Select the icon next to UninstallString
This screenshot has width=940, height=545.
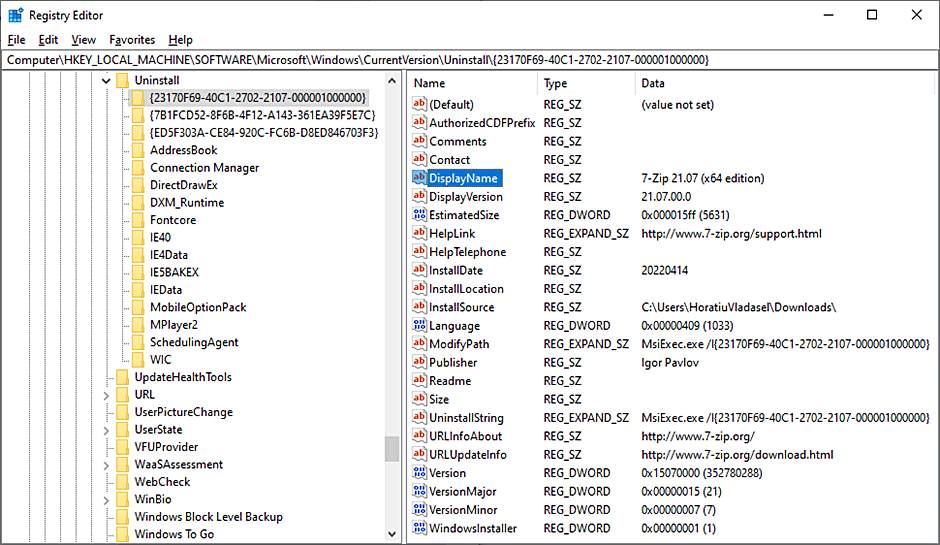pyautogui.click(x=419, y=418)
